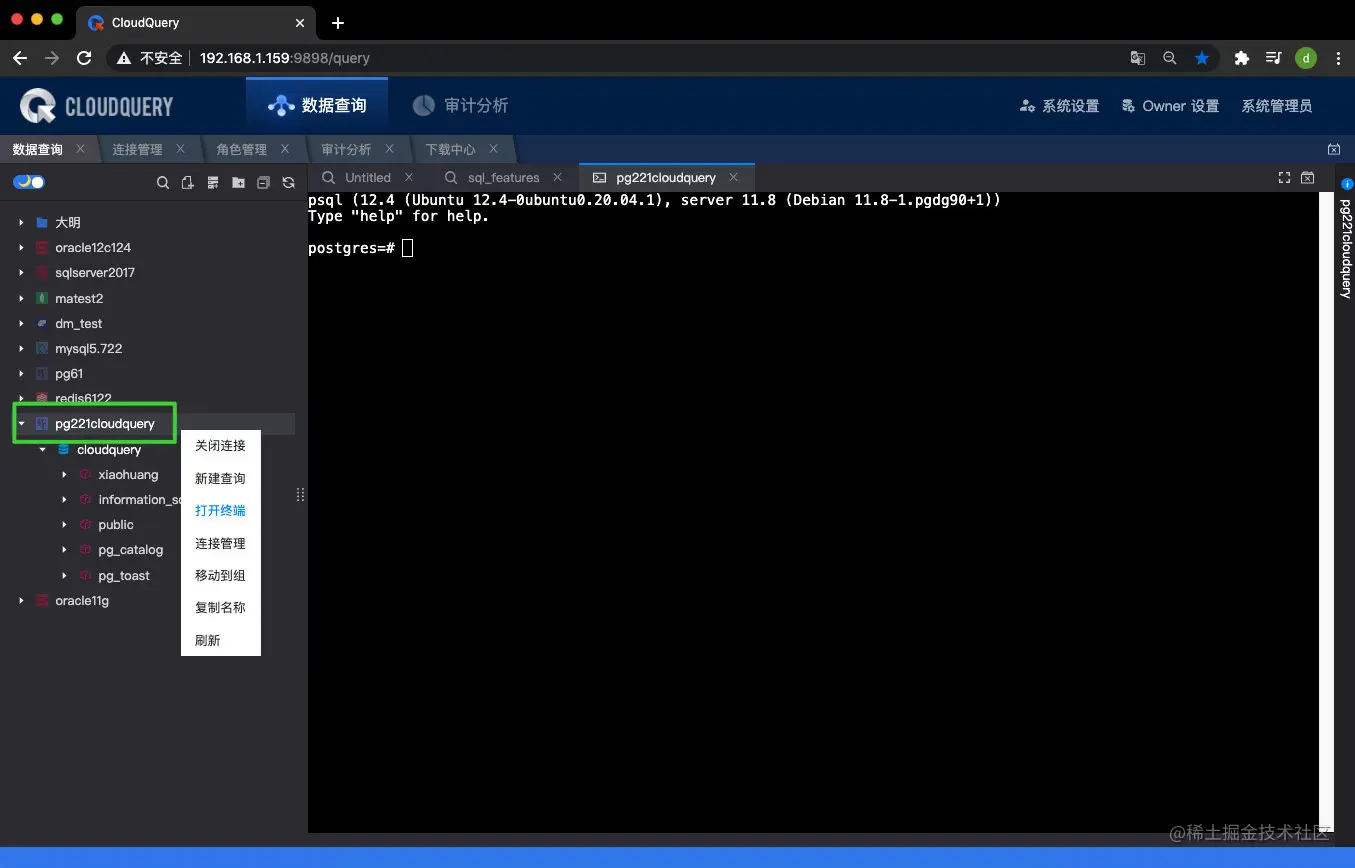Viewport: 1355px width, 868px height.
Task: Select 关闭连接 from the context menu
Action: (220, 446)
